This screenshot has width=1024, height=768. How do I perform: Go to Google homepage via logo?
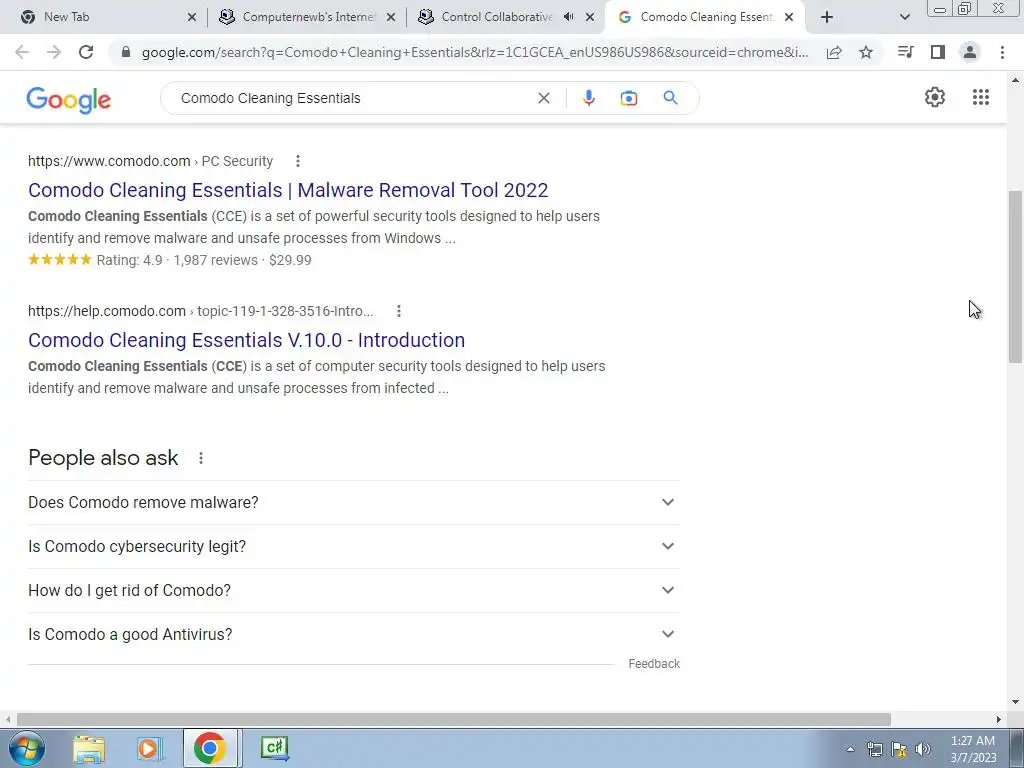coord(69,100)
